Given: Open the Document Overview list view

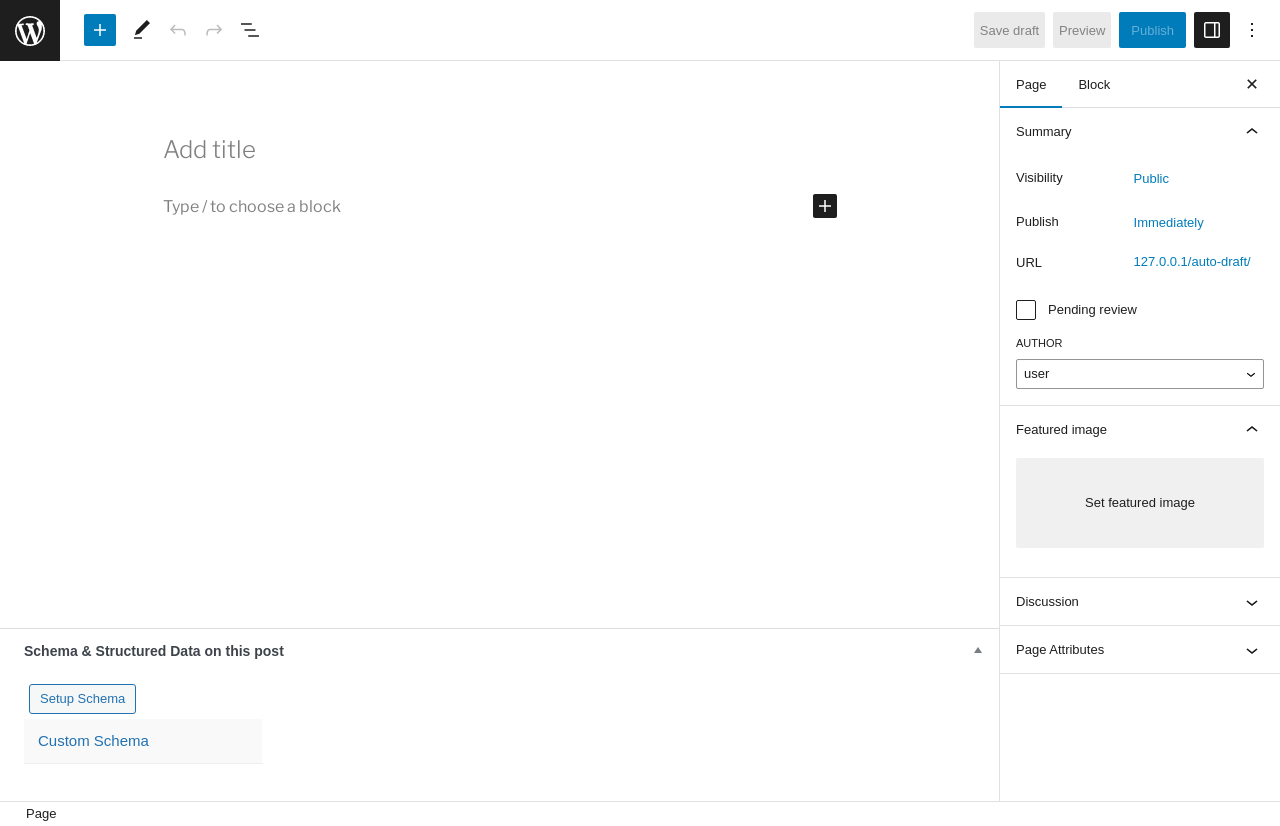Looking at the screenshot, I should click(x=250, y=30).
